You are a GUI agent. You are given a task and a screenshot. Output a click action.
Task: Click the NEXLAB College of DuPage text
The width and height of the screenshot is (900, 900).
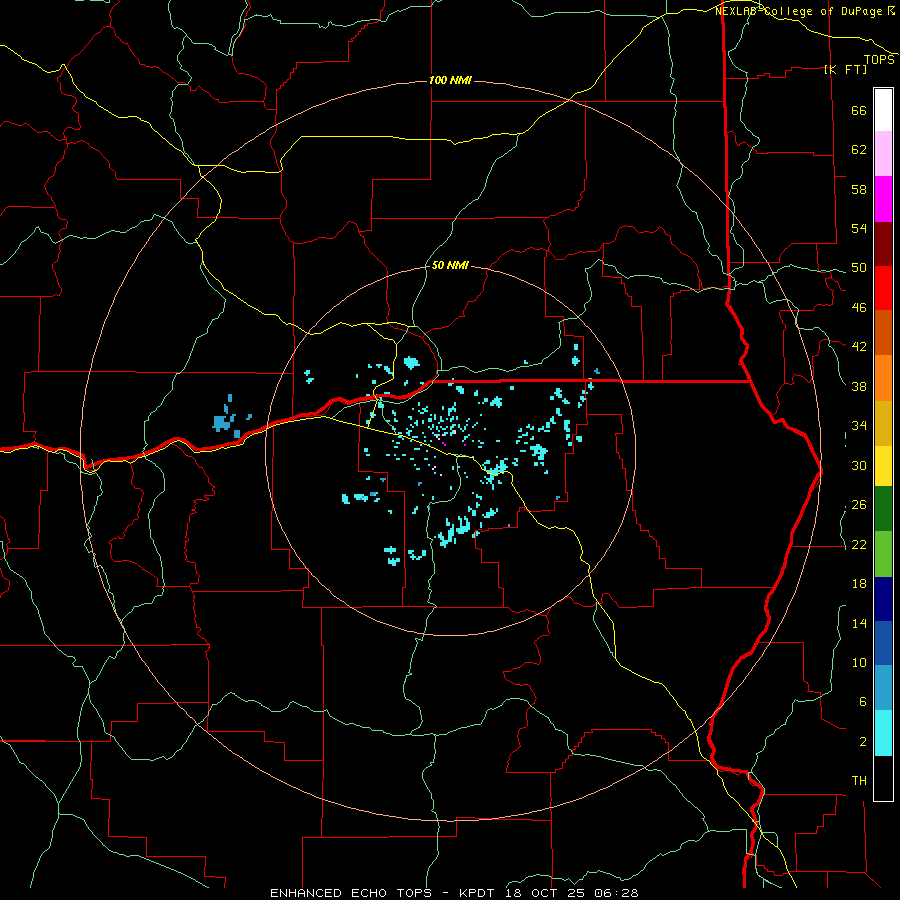[801, 11]
